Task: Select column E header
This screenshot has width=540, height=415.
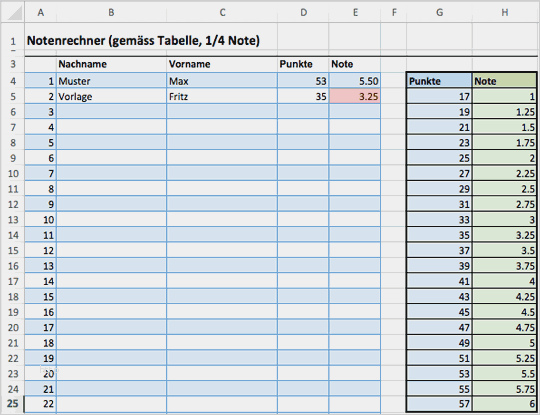Action: [355, 12]
